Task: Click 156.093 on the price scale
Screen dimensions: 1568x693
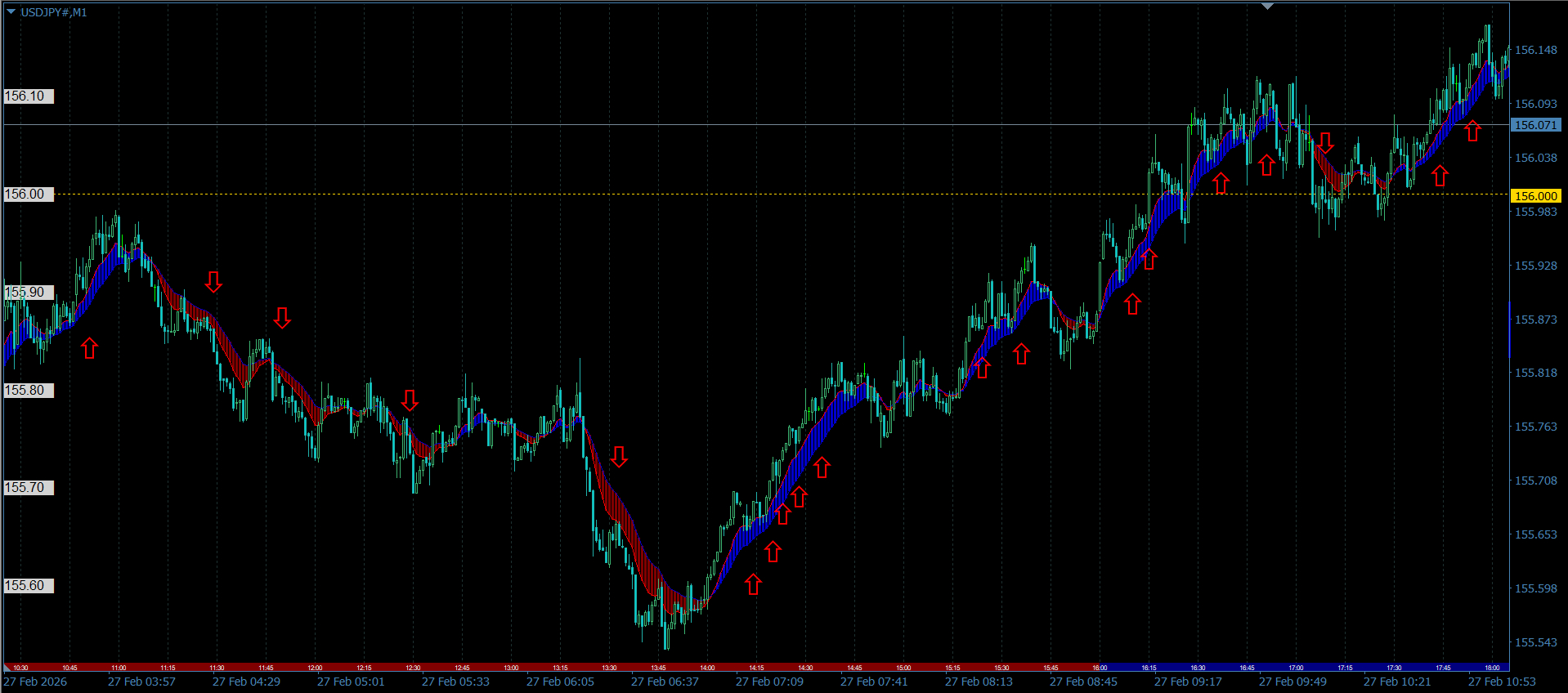Action: point(1536,104)
